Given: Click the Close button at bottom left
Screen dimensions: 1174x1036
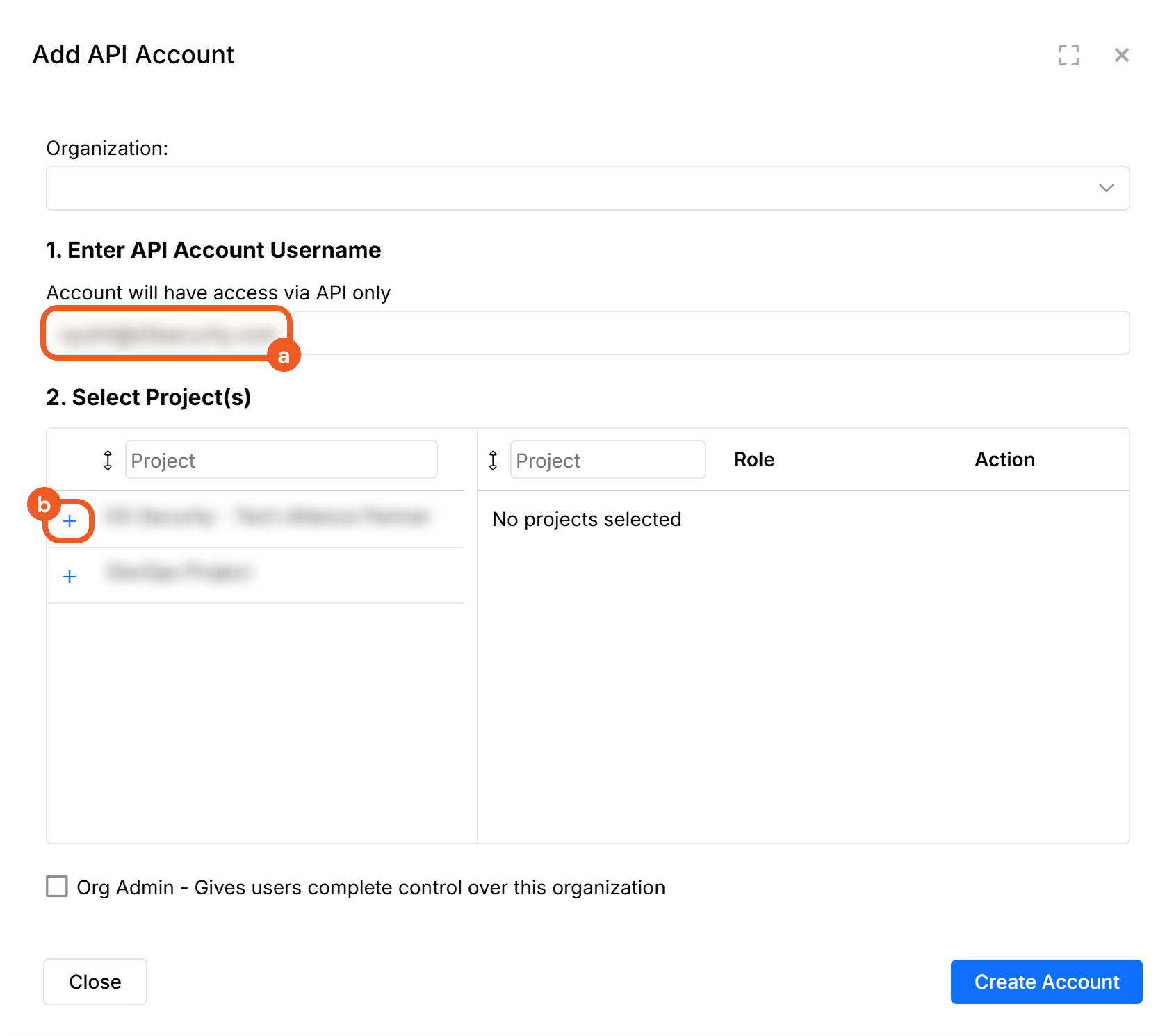Looking at the screenshot, I should click(x=95, y=981).
